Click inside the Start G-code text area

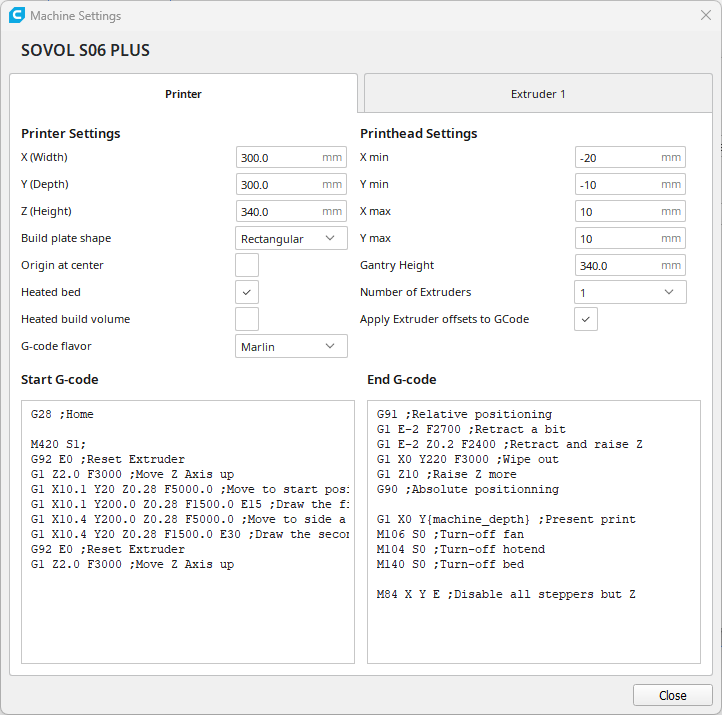pyautogui.click(x=188, y=532)
